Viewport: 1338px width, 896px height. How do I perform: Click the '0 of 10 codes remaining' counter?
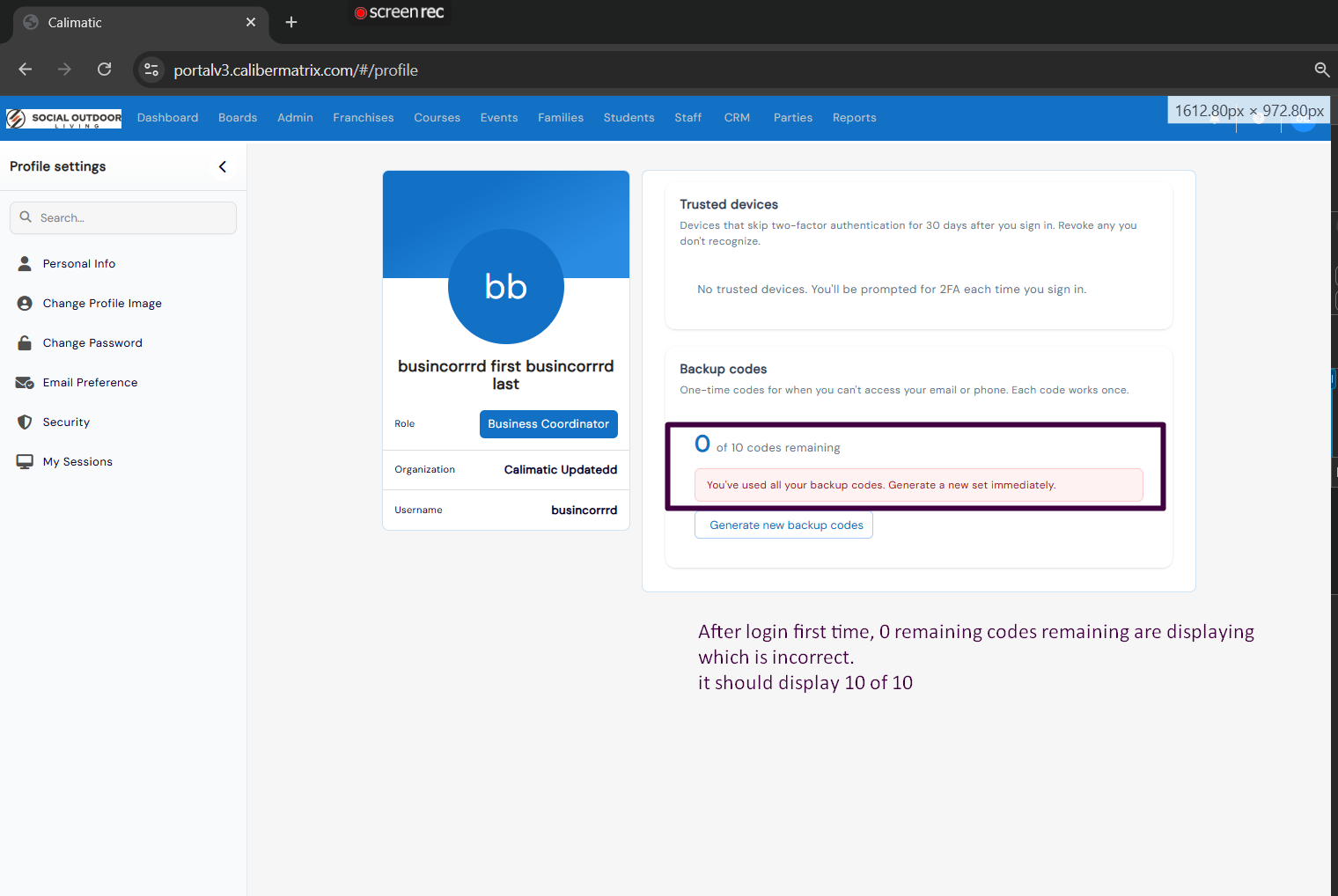click(x=767, y=444)
